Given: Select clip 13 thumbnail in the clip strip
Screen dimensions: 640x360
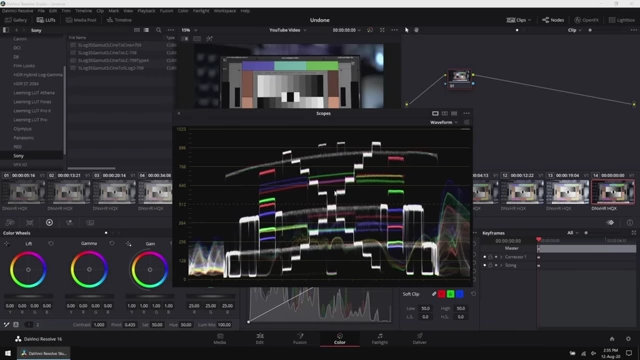Looking at the screenshot, I should pyautogui.click(x=567, y=192).
